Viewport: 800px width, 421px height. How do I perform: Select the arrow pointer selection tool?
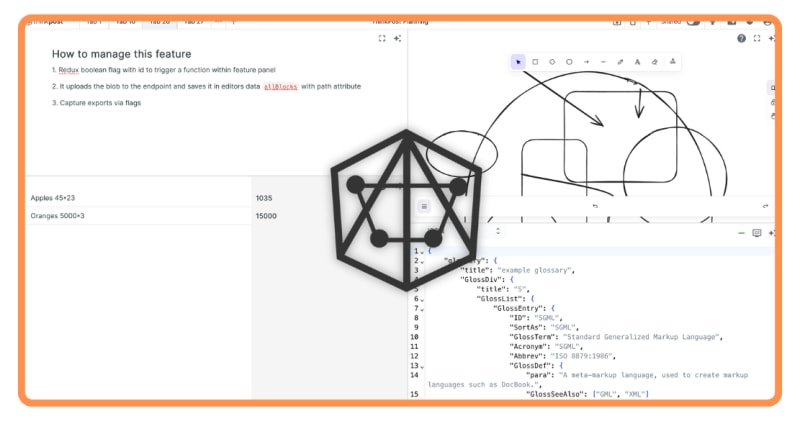(518, 62)
